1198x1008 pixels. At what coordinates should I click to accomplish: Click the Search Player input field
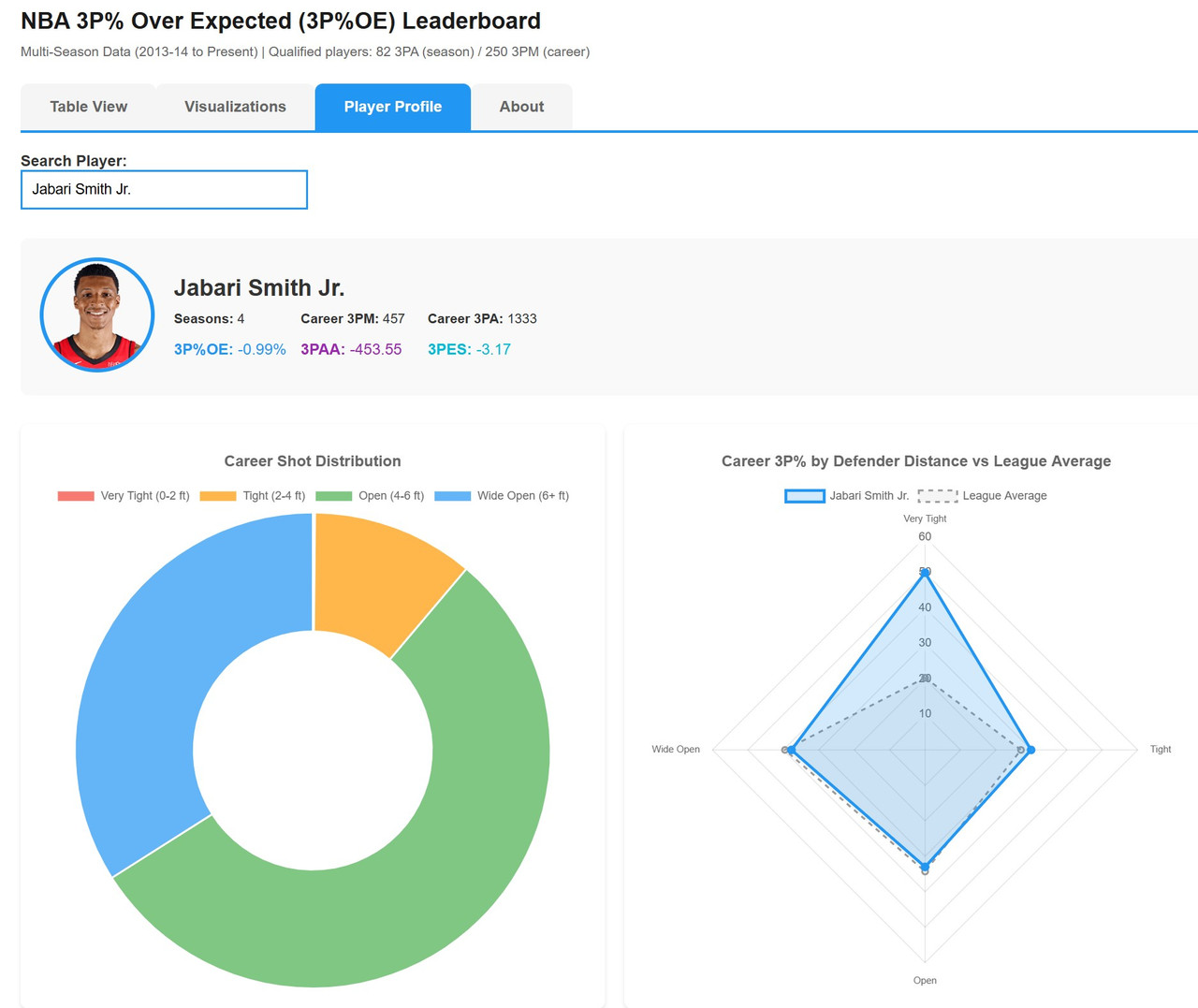[x=164, y=189]
